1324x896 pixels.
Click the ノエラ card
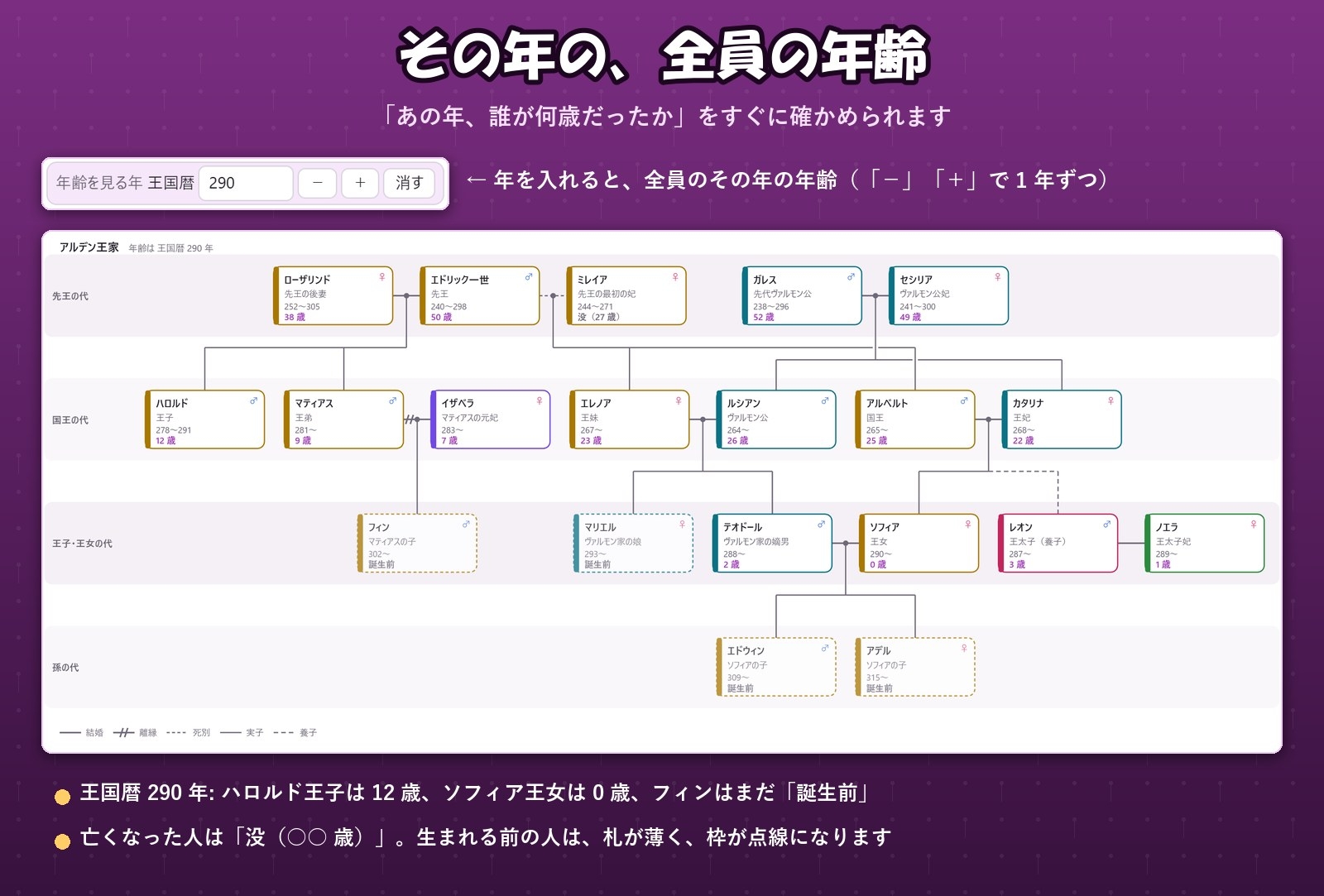1204,544
